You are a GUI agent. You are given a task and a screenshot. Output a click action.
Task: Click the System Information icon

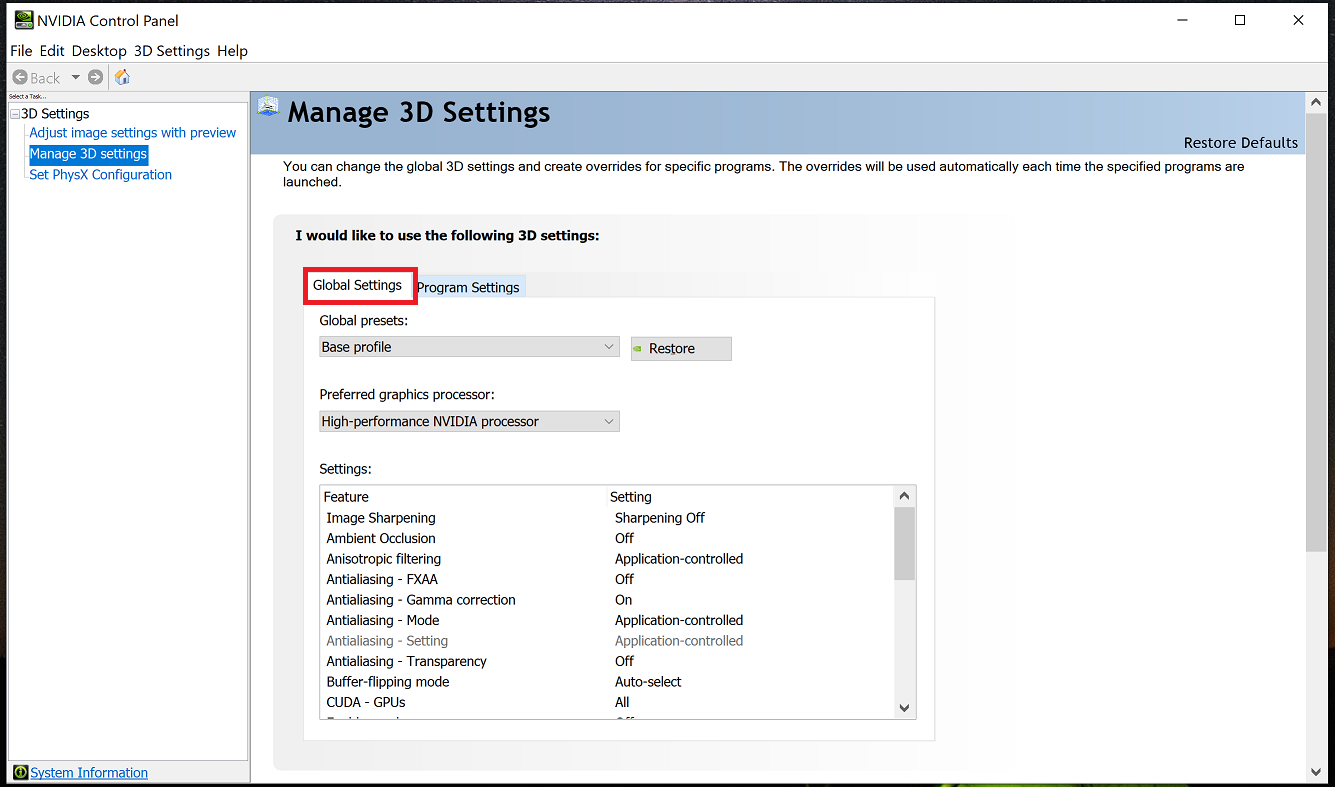20,773
